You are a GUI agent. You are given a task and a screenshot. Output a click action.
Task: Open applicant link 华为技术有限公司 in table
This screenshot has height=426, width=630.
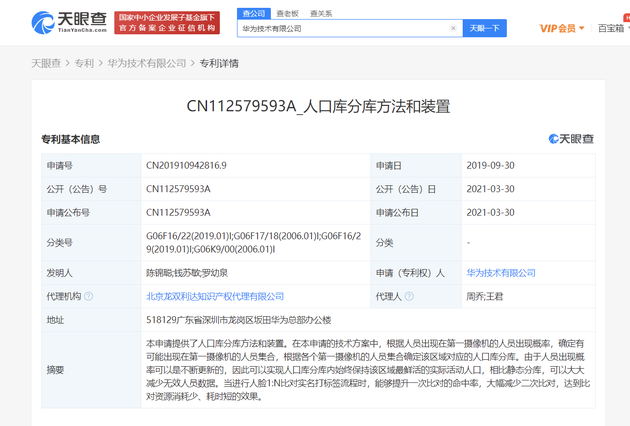click(x=501, y=273)
